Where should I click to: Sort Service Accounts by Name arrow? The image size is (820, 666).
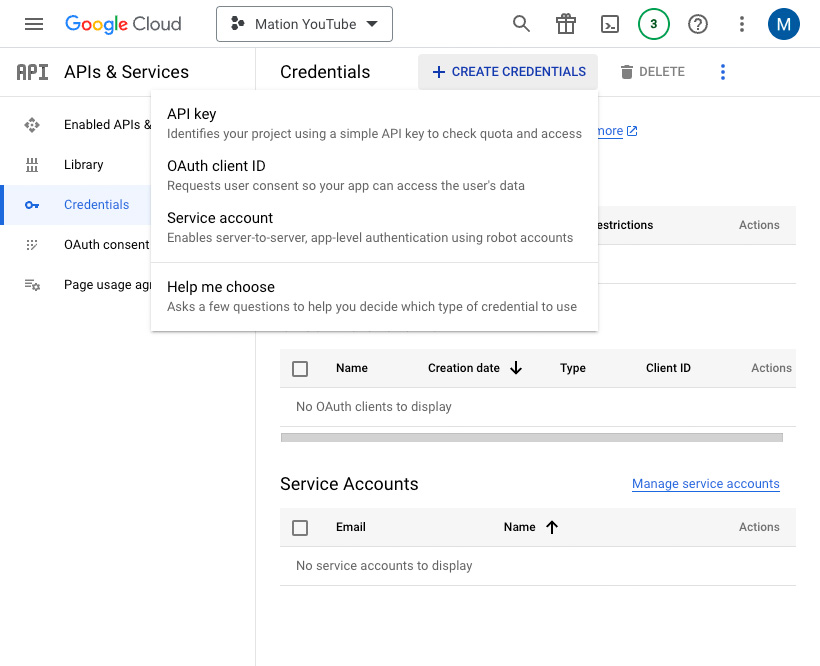552,527
